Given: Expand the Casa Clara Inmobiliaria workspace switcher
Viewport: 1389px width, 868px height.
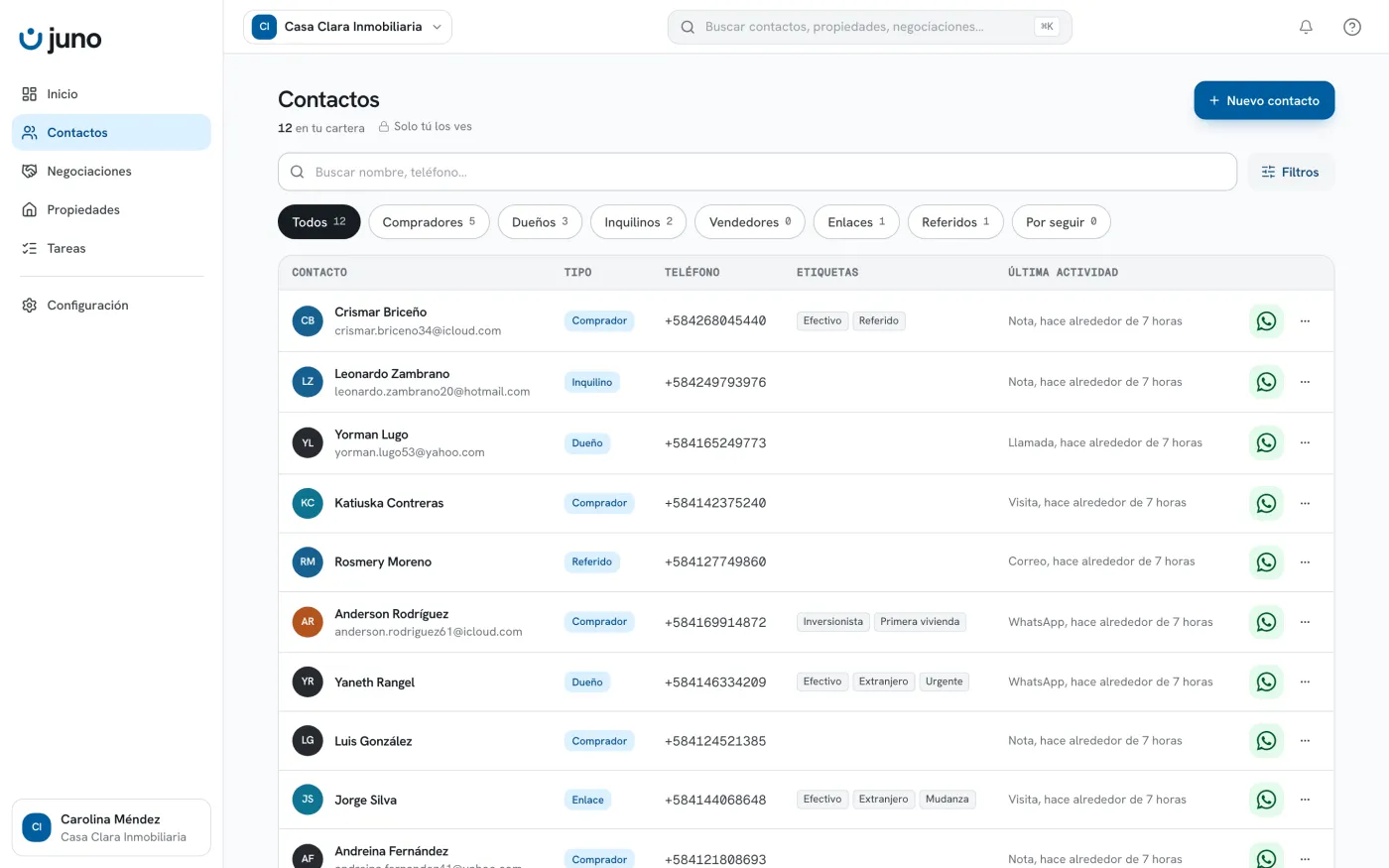Looking at the screenshot, I should (347, 27).
